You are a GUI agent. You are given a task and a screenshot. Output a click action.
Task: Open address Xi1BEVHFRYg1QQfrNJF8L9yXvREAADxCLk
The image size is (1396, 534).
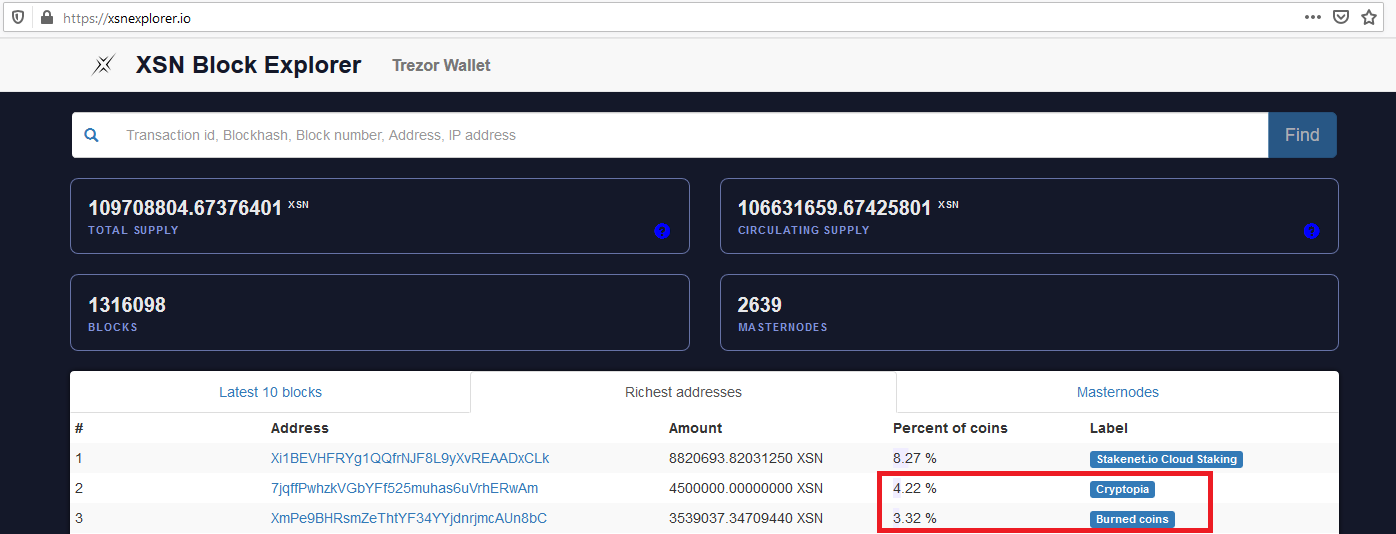410,458
